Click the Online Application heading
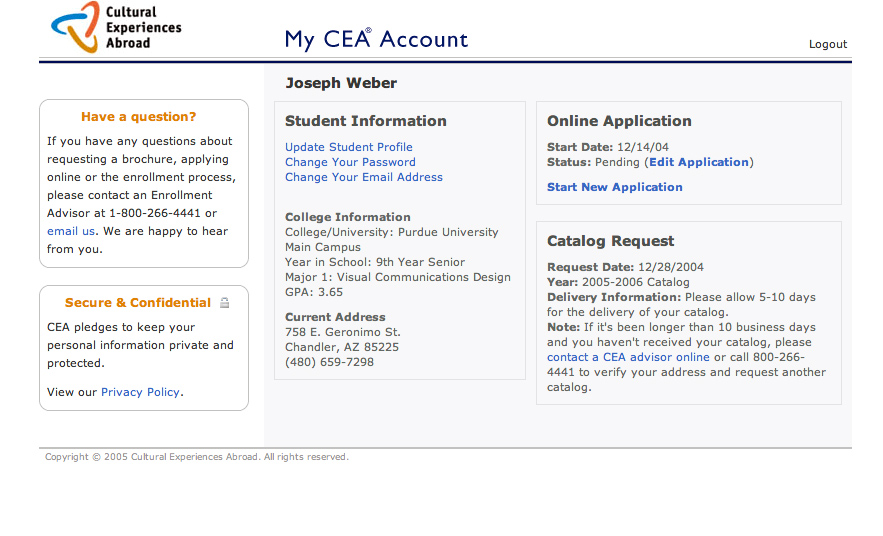 (619, 121)
